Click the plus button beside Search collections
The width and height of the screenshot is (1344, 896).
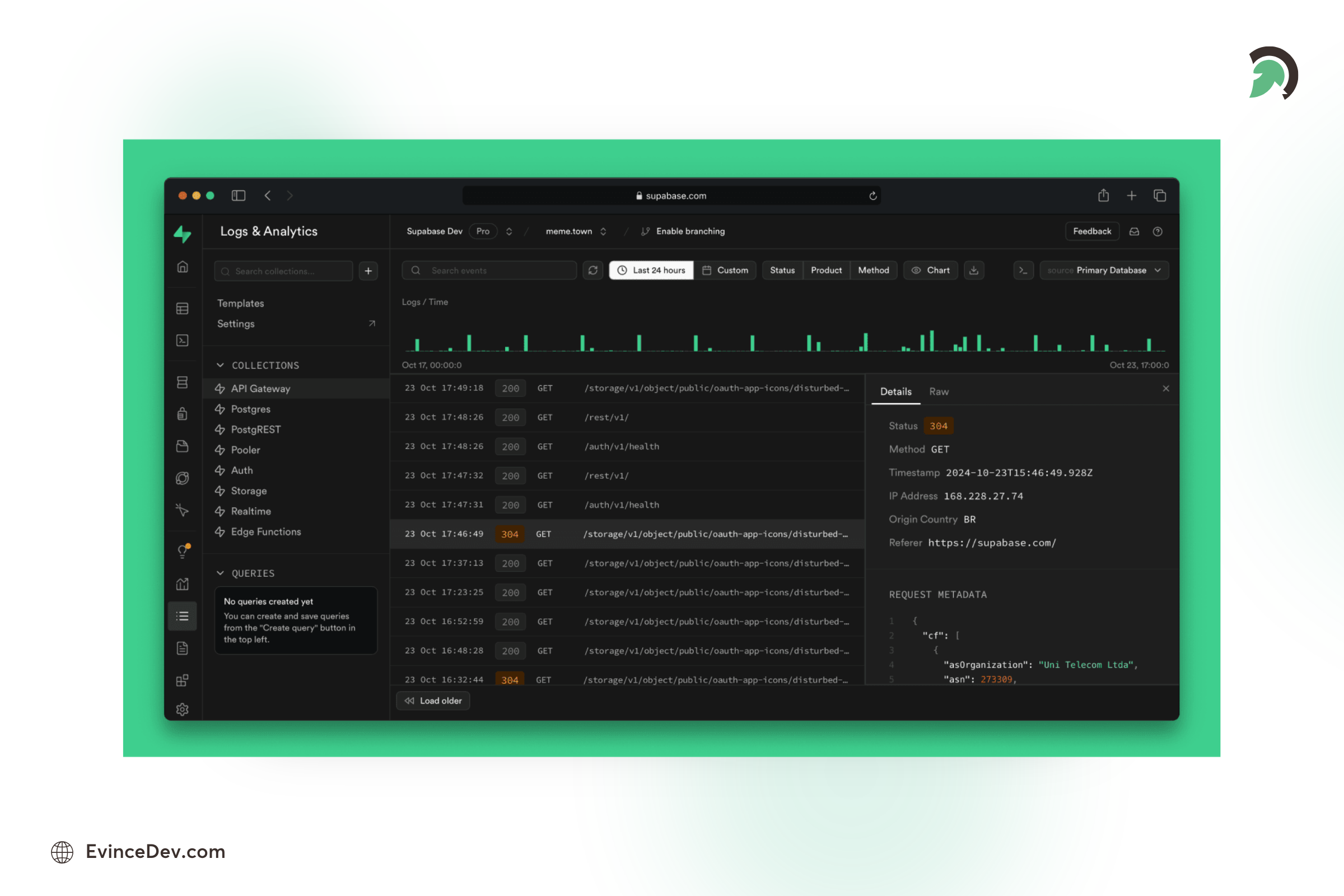coord(368,271)
